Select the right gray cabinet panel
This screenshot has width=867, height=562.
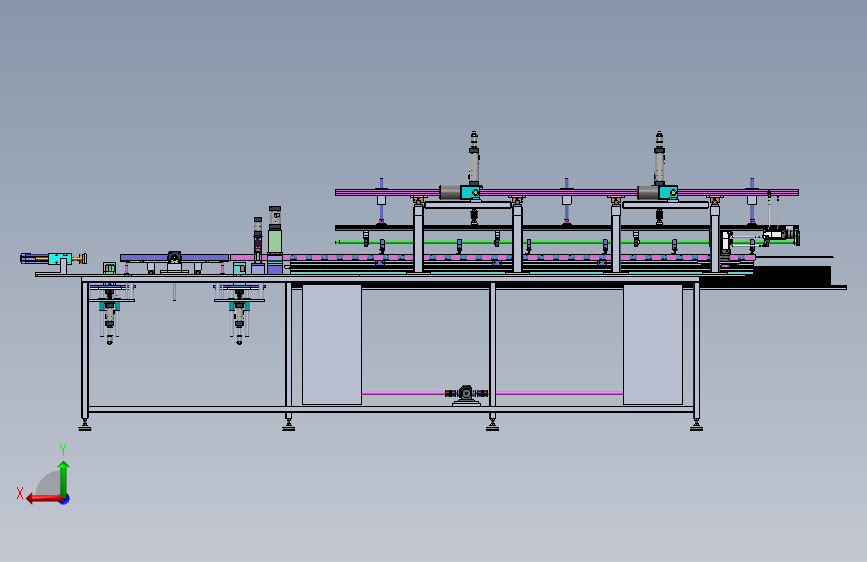pyautogui.click(x=652, y=344)
